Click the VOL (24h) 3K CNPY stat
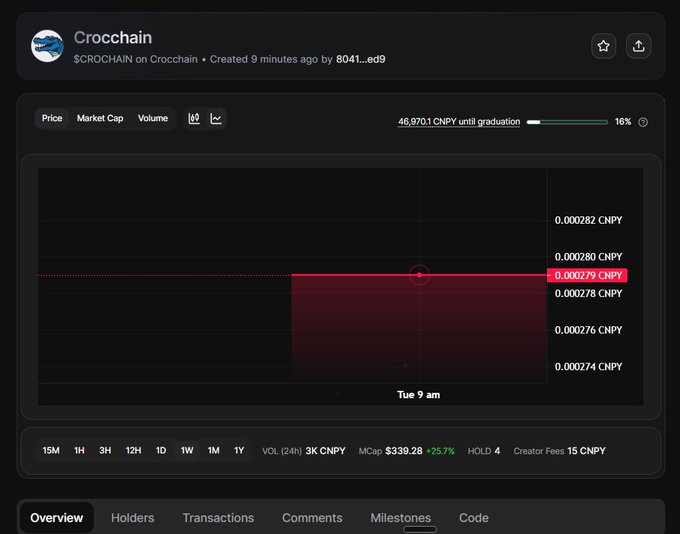 click(304, 451)
